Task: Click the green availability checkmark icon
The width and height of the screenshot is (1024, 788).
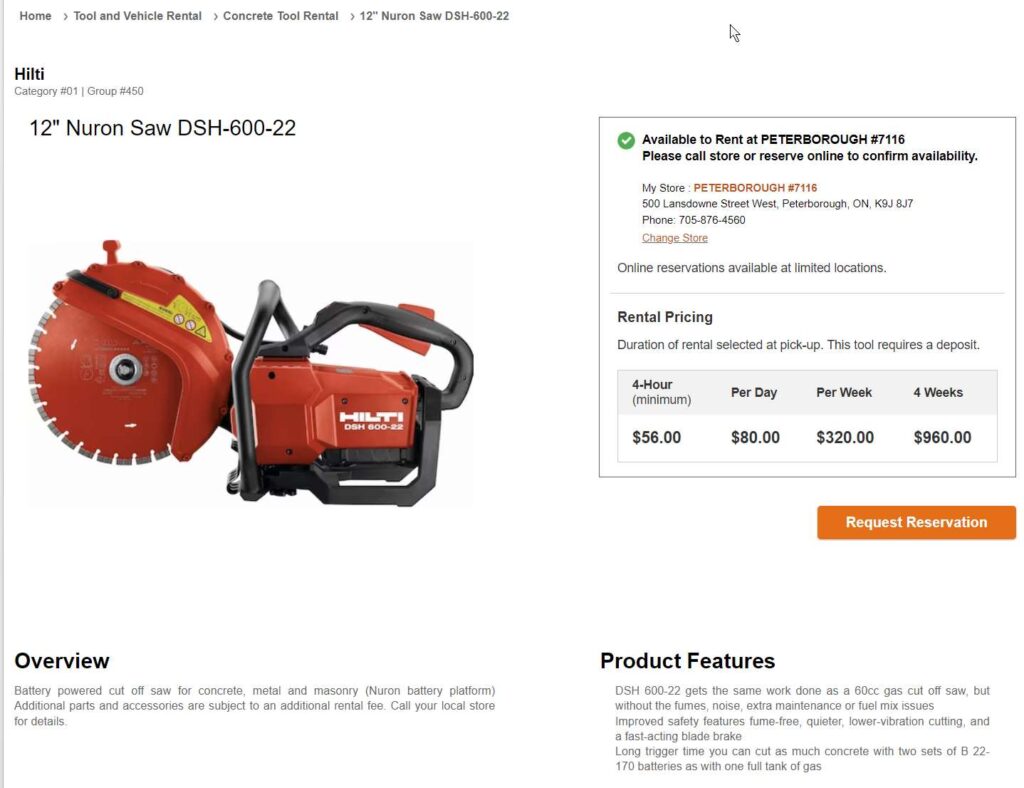Action: coord(626,140)
